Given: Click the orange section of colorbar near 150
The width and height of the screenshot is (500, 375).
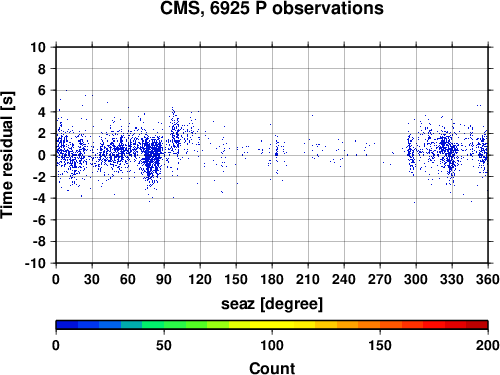Looking at the screenshot, I should click(x=380, y=325).
